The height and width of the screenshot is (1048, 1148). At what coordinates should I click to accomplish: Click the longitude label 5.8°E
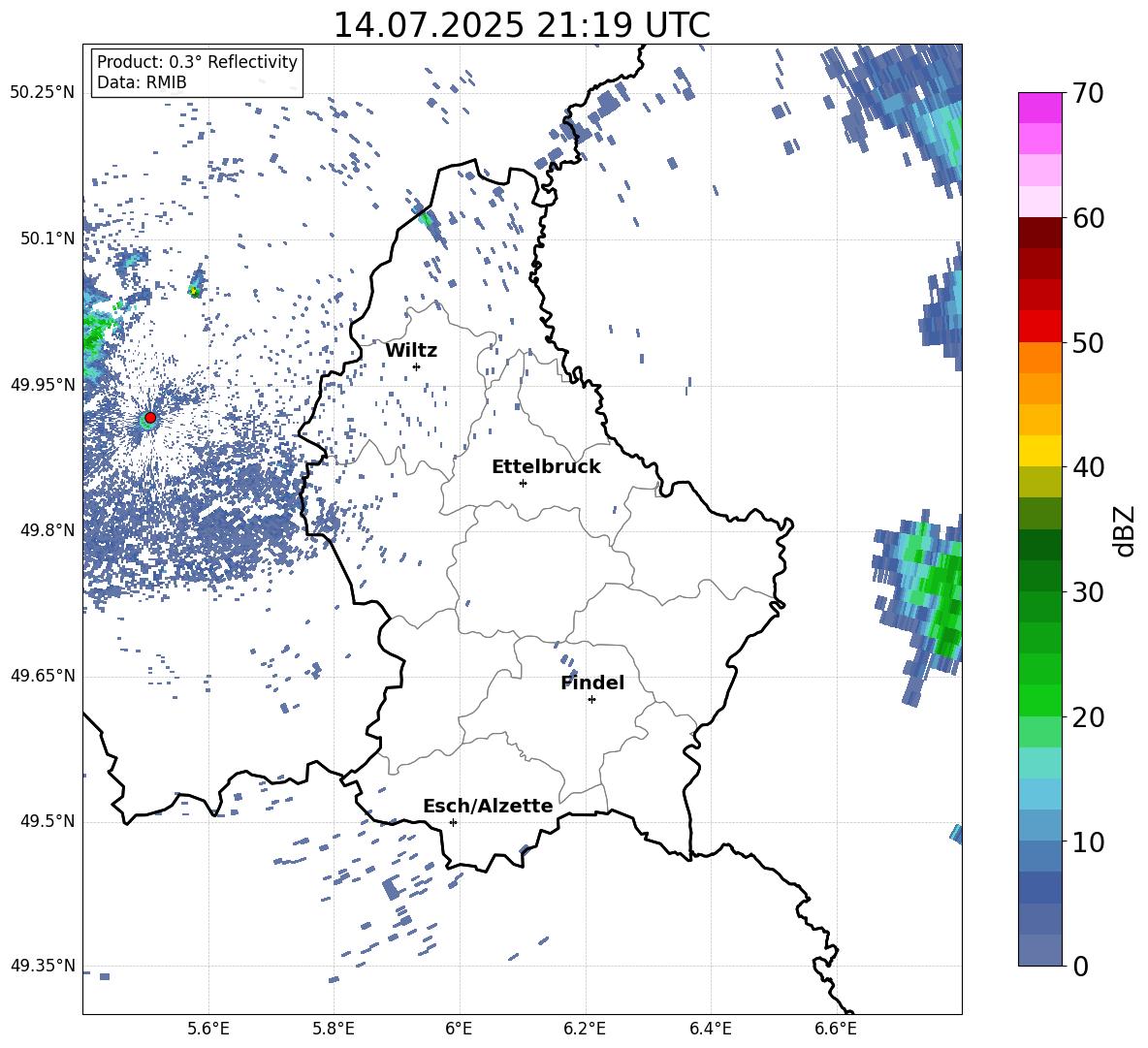[334, 1030]
